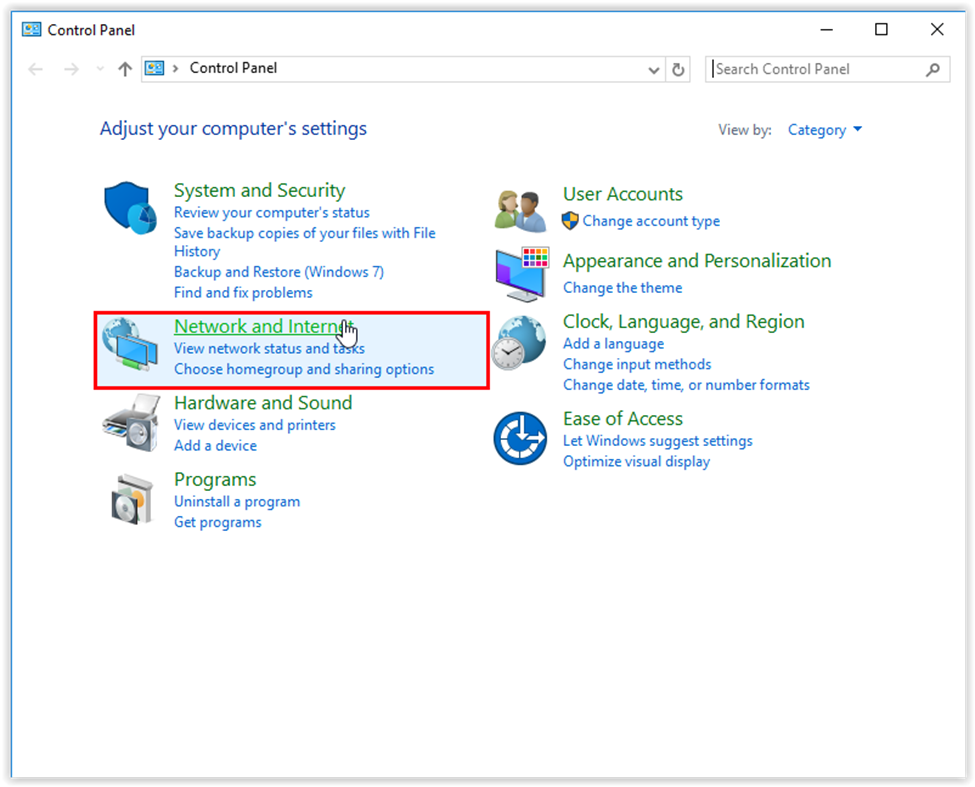The width and height of the screenshot is (975, 787).
Task: Click Find and fix problems
Action: pyautogui.click(x=243, y=293)
